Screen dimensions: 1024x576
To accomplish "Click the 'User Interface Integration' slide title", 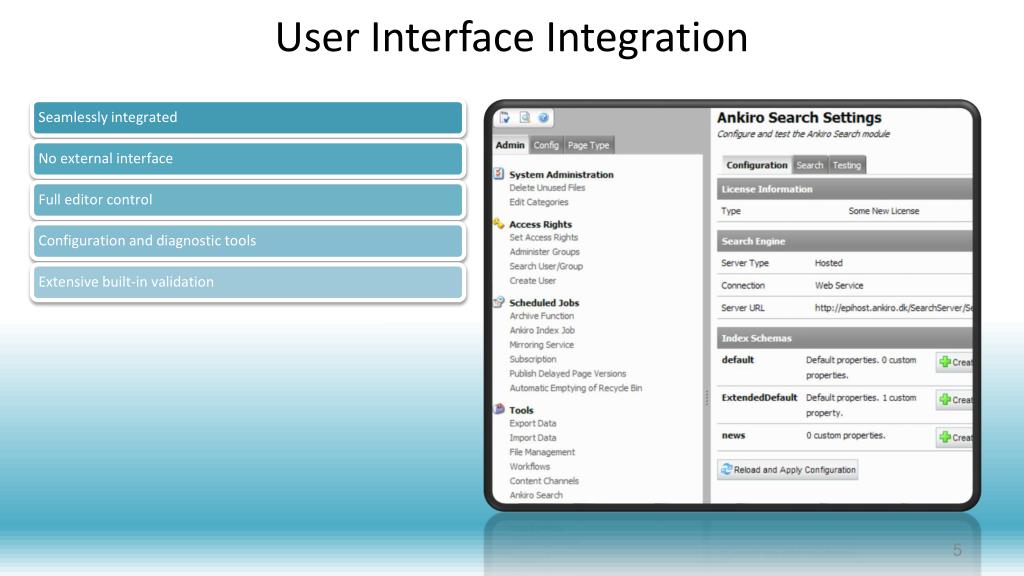I will [511, 37].
